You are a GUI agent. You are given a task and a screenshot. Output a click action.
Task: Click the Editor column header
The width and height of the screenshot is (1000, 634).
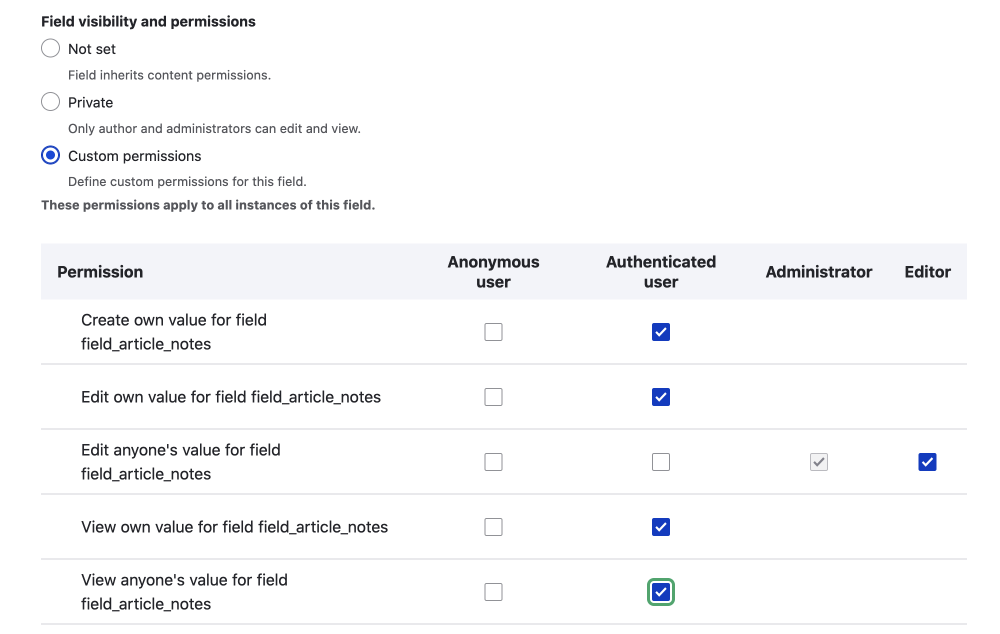coord(927,271)
